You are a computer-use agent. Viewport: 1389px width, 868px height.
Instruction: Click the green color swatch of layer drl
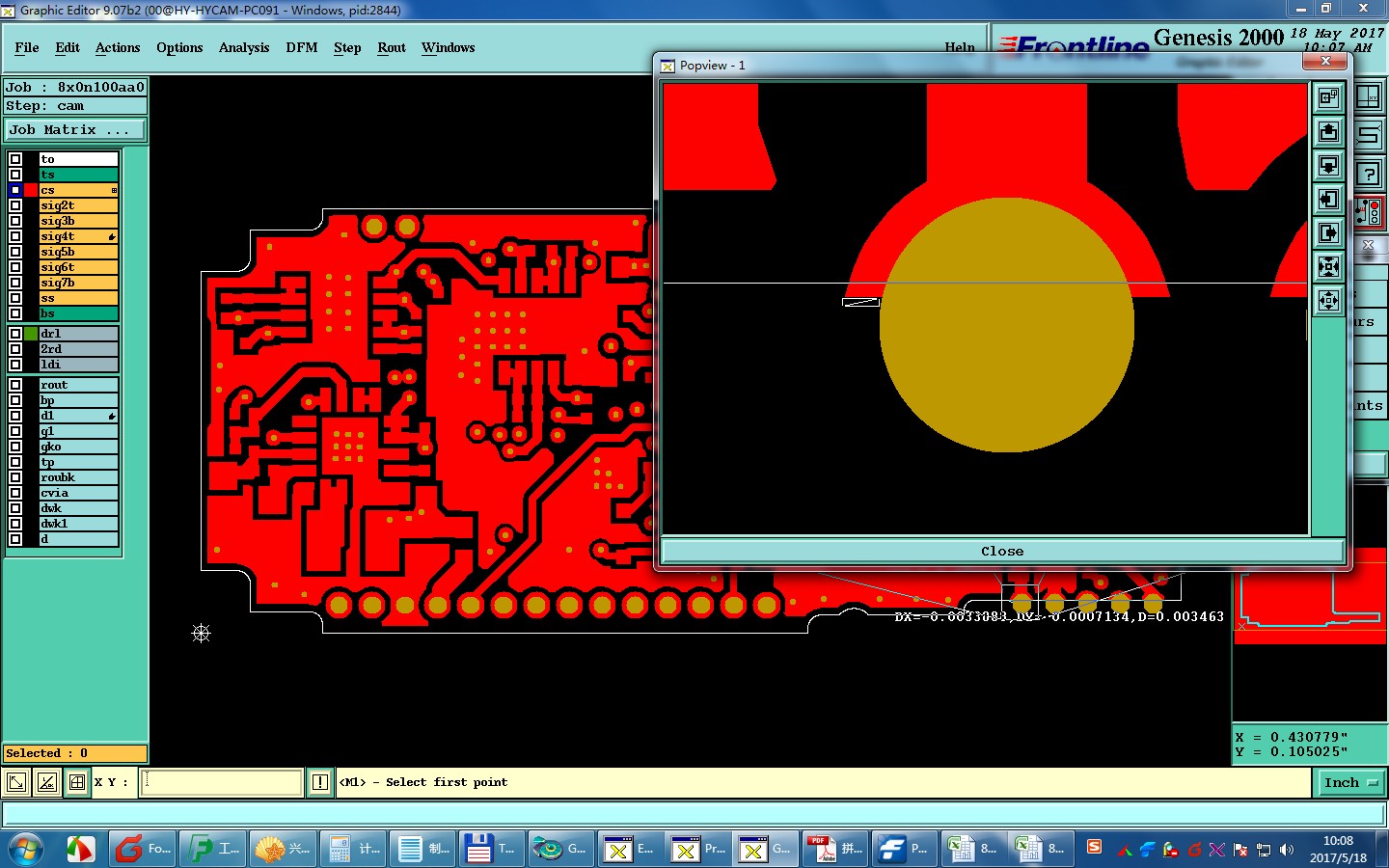click(31, 334)
